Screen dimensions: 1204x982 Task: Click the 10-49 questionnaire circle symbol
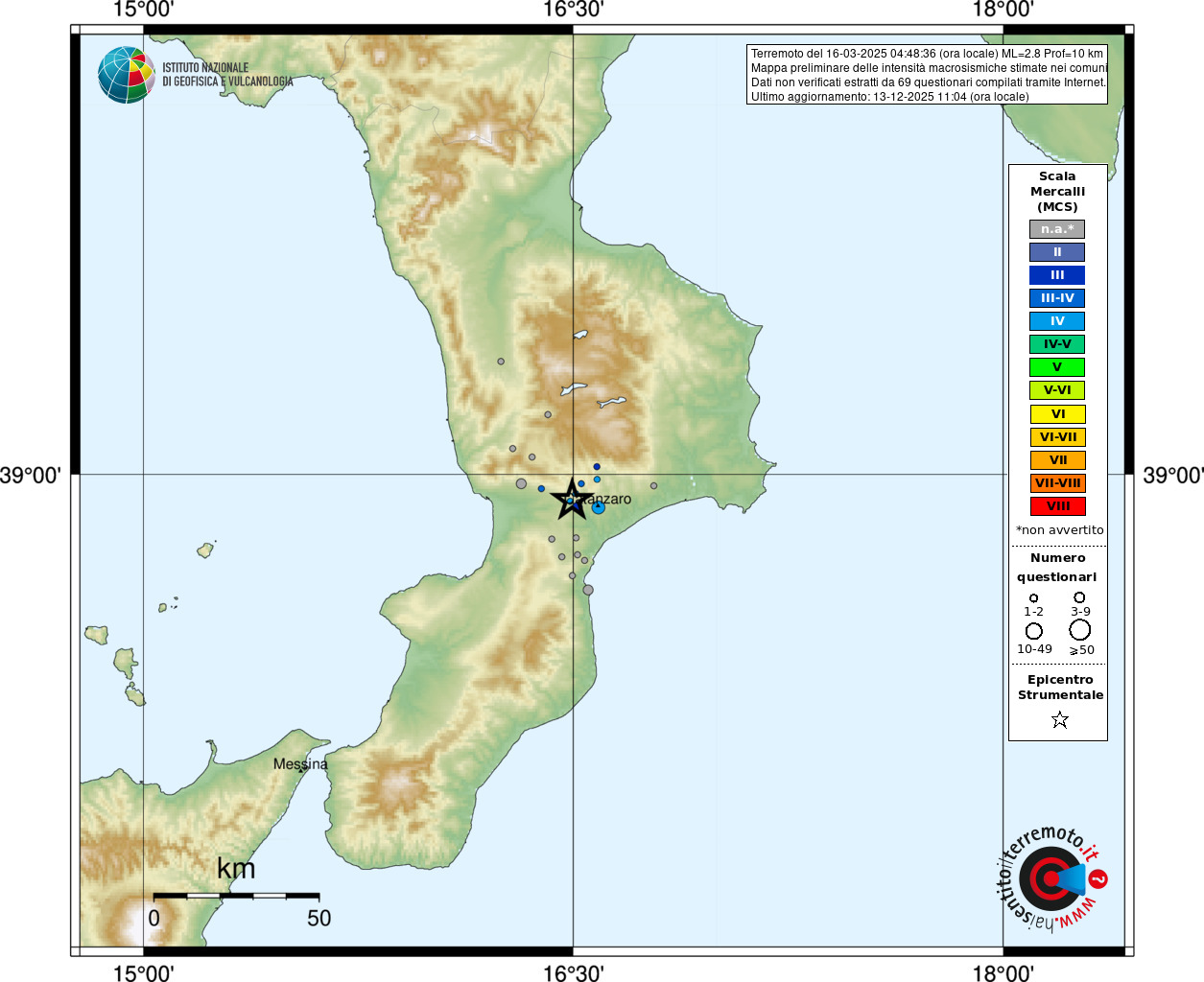[x=1034, y=631]
